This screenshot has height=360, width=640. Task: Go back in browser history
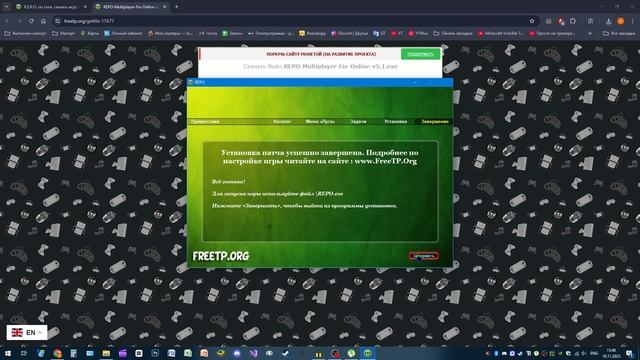7,21
